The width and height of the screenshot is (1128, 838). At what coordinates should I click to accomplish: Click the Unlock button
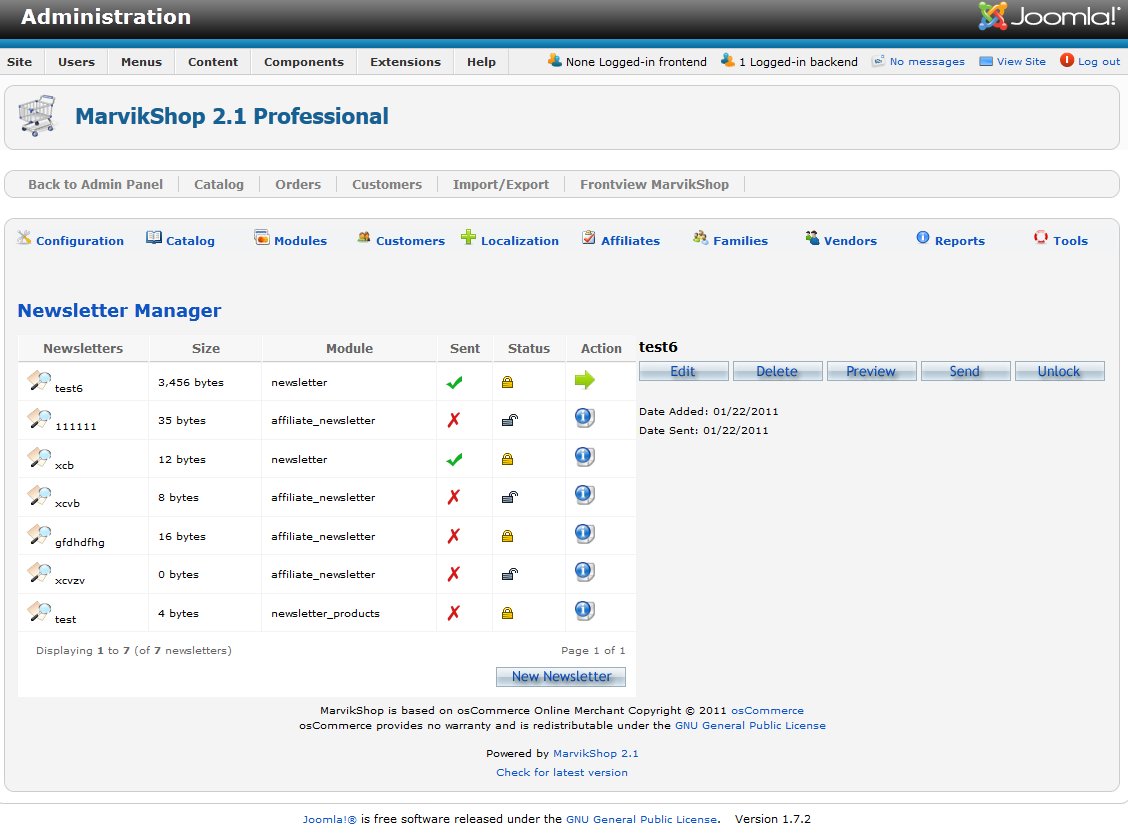tap(1059, 371)
